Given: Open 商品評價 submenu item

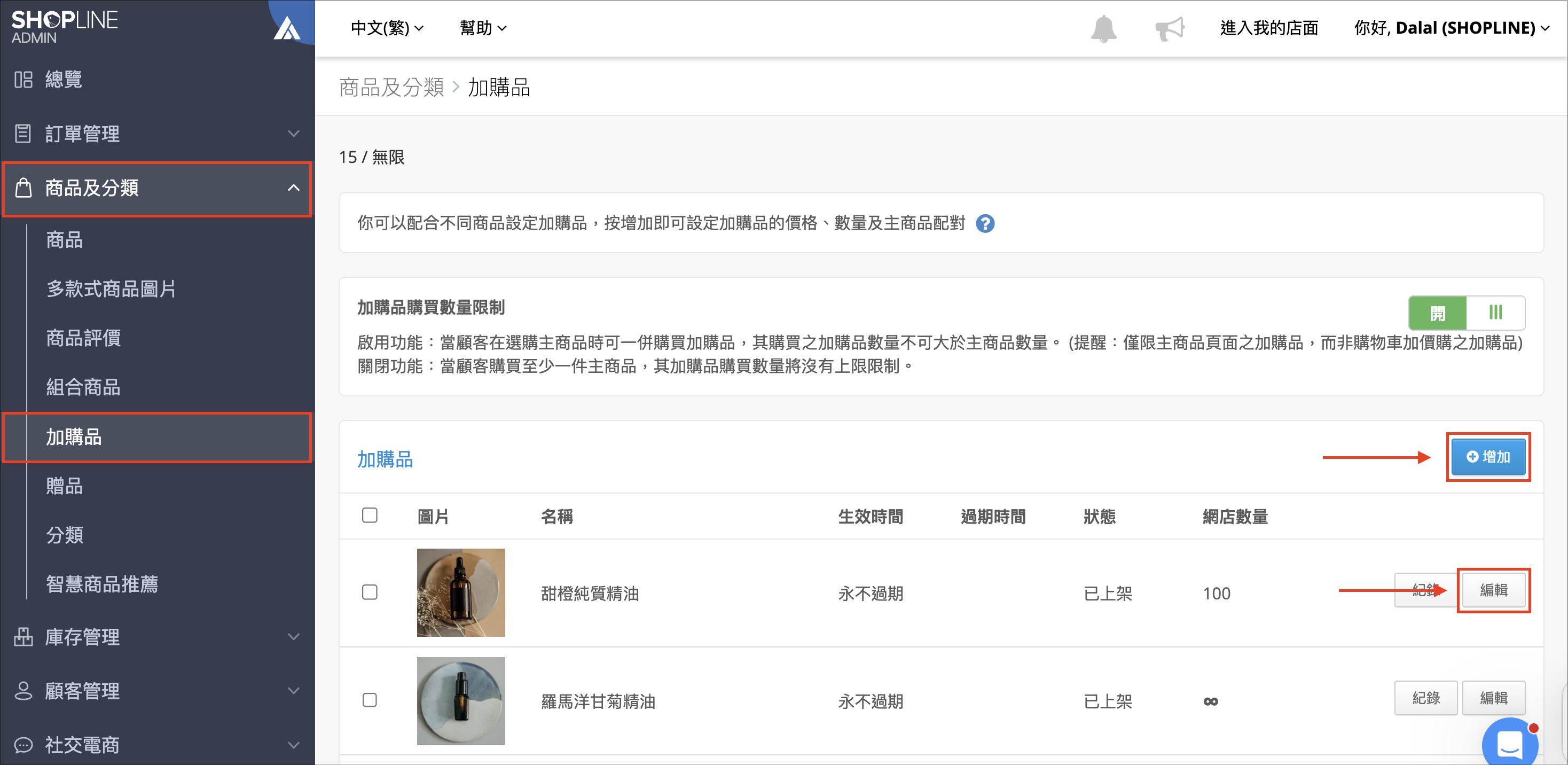Looking at the screenshot, I should tap(83, 338).
